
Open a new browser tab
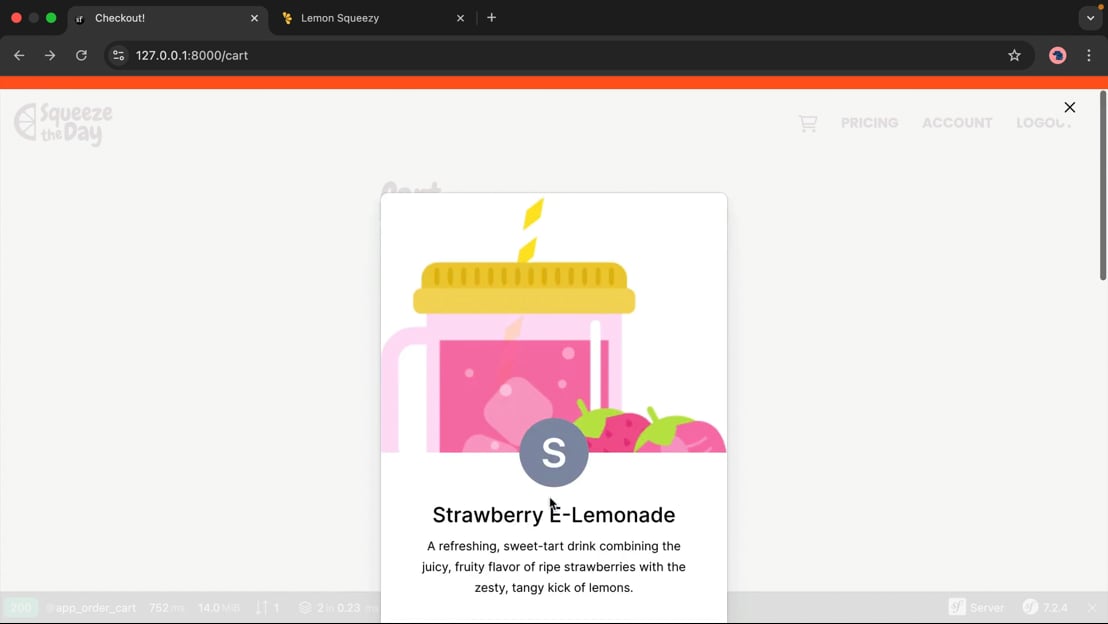(492, 18)
